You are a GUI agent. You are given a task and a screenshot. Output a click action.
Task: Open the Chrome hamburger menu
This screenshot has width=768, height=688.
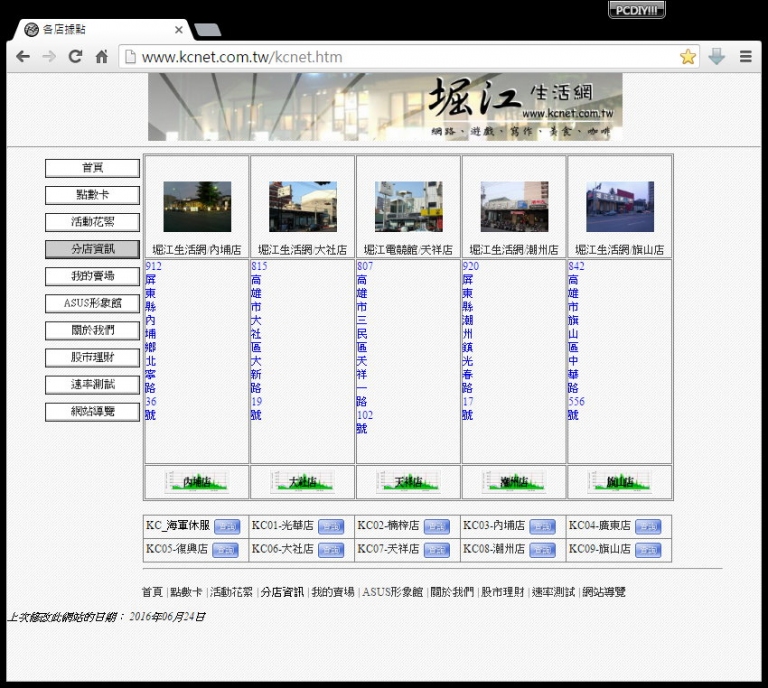745,57
